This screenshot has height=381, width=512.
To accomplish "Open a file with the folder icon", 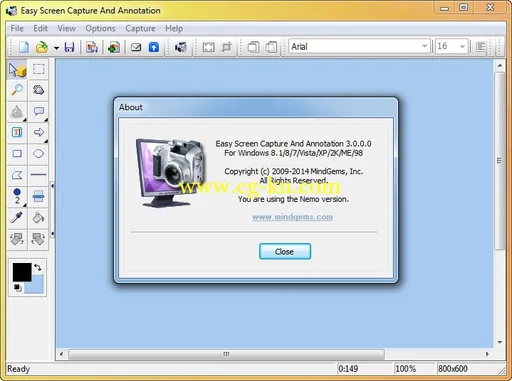I will 42,47.
